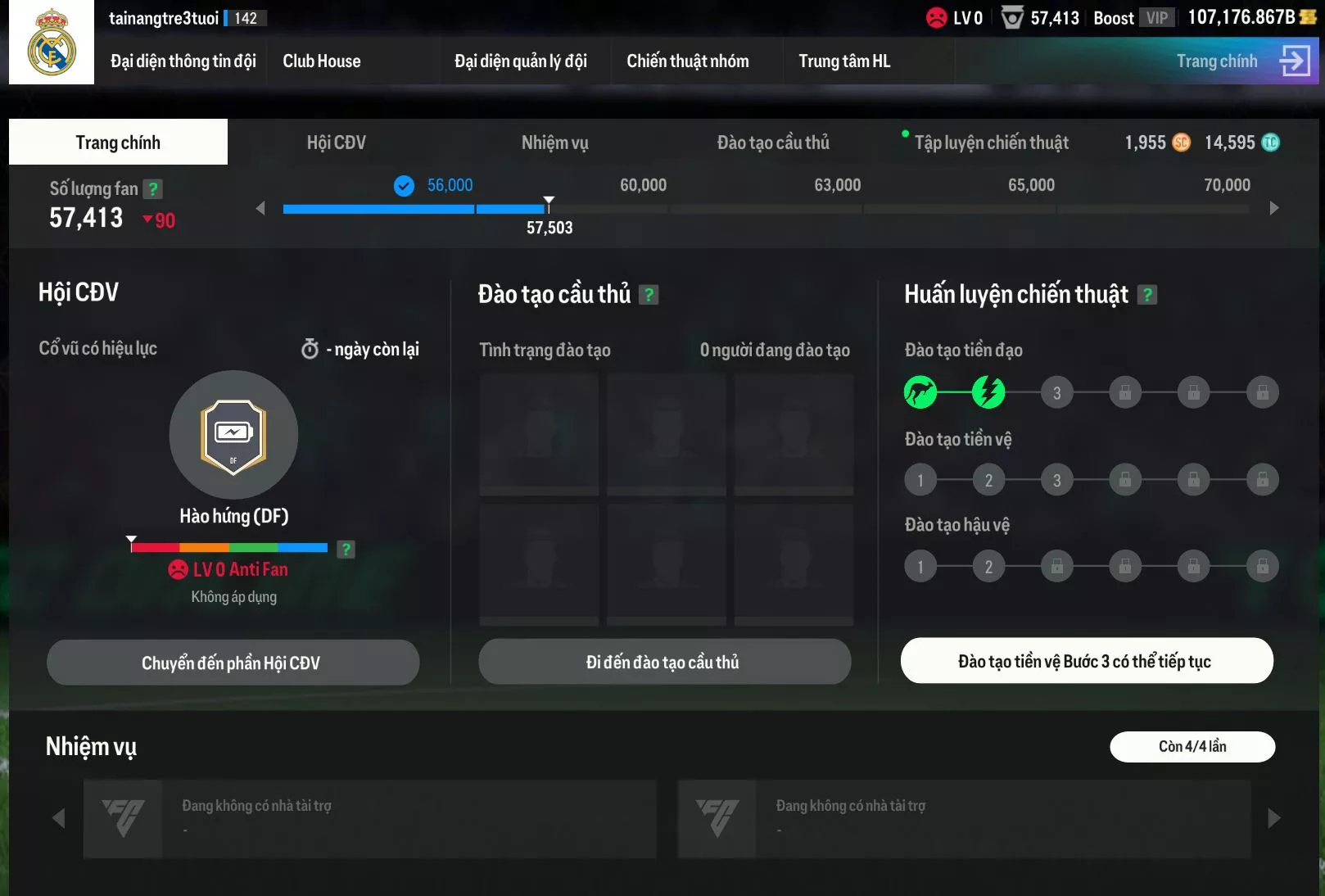Switch to the Hội CĐV tab

tap(336, 143)
